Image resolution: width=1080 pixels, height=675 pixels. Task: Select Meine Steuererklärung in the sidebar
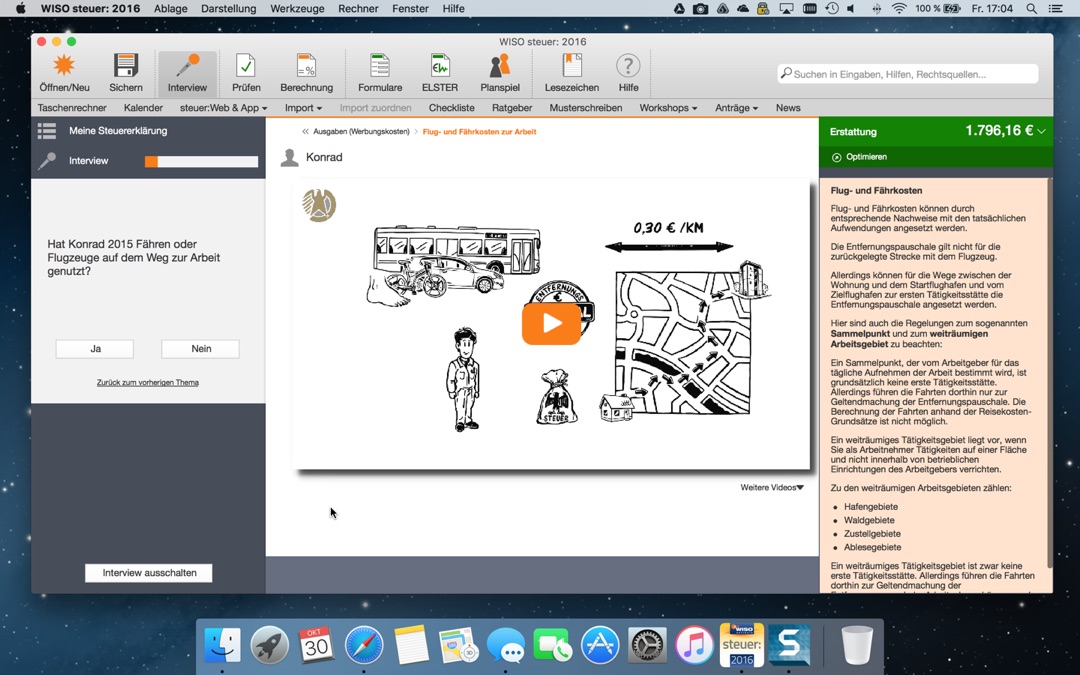(x=118, y=130)
